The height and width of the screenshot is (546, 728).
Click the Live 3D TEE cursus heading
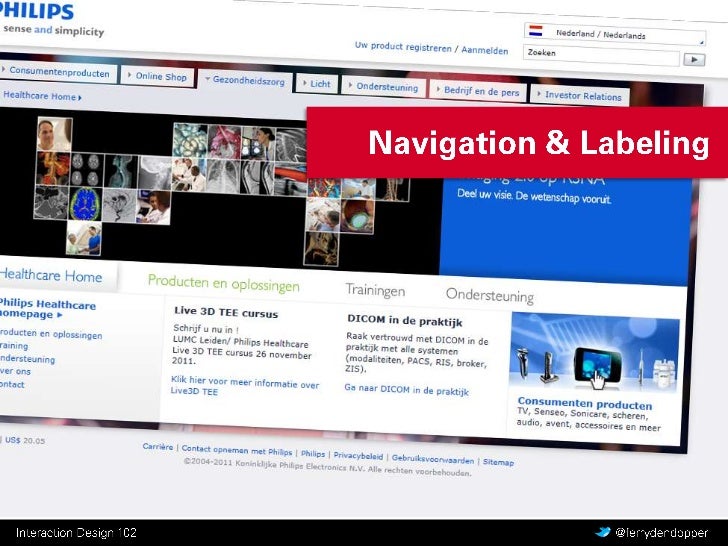tap(226, 312)
